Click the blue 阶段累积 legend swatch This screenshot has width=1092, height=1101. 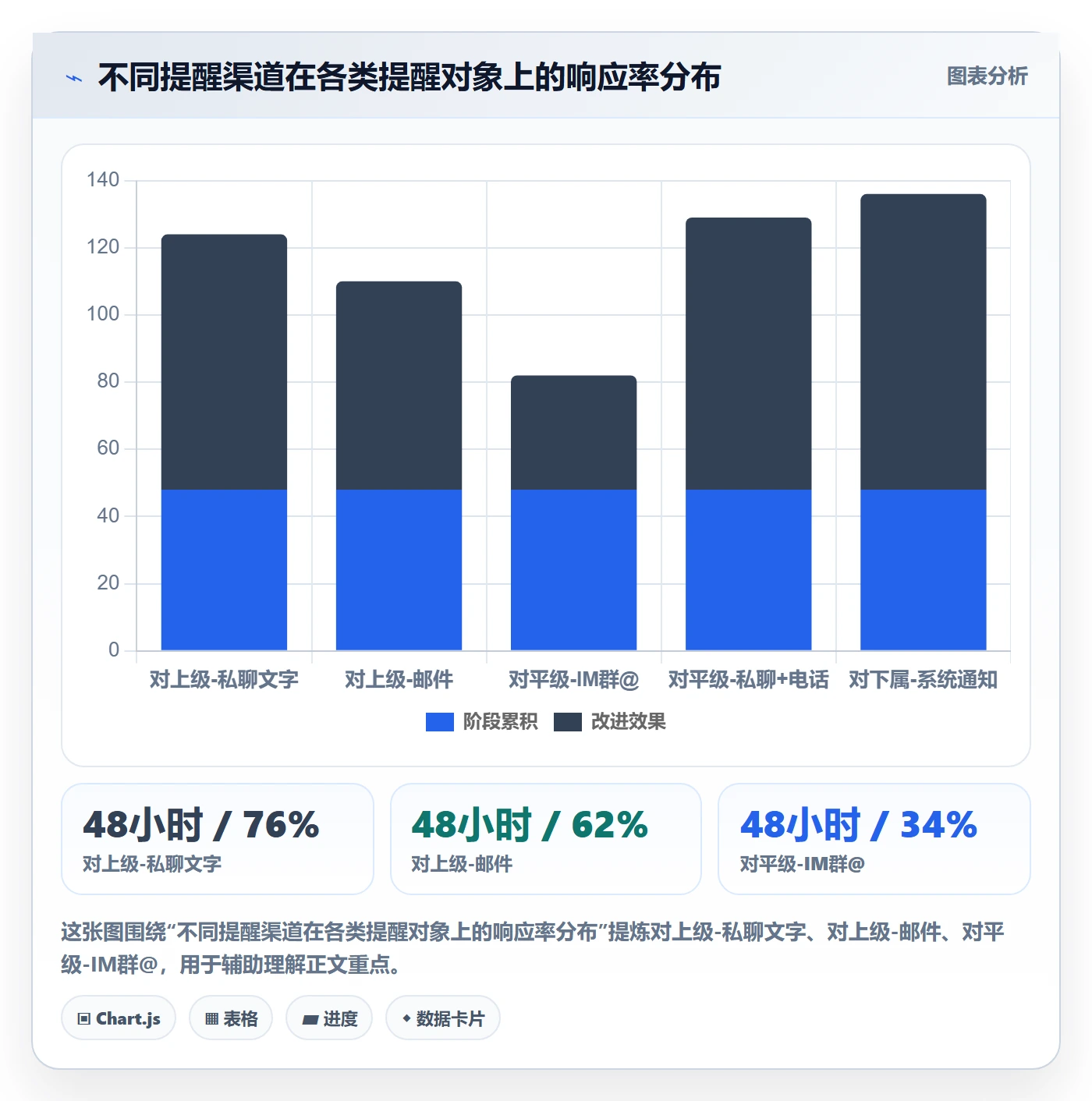(440, 722)
